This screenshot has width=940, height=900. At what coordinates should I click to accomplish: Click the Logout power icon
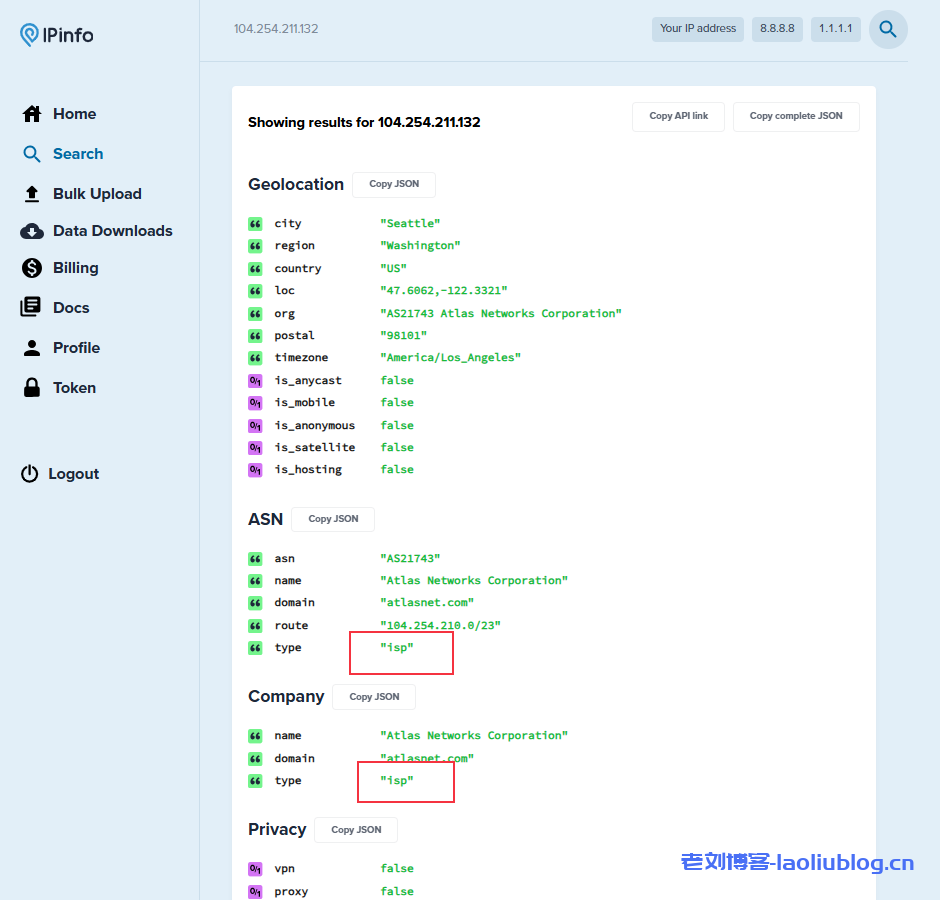point(30,474)
